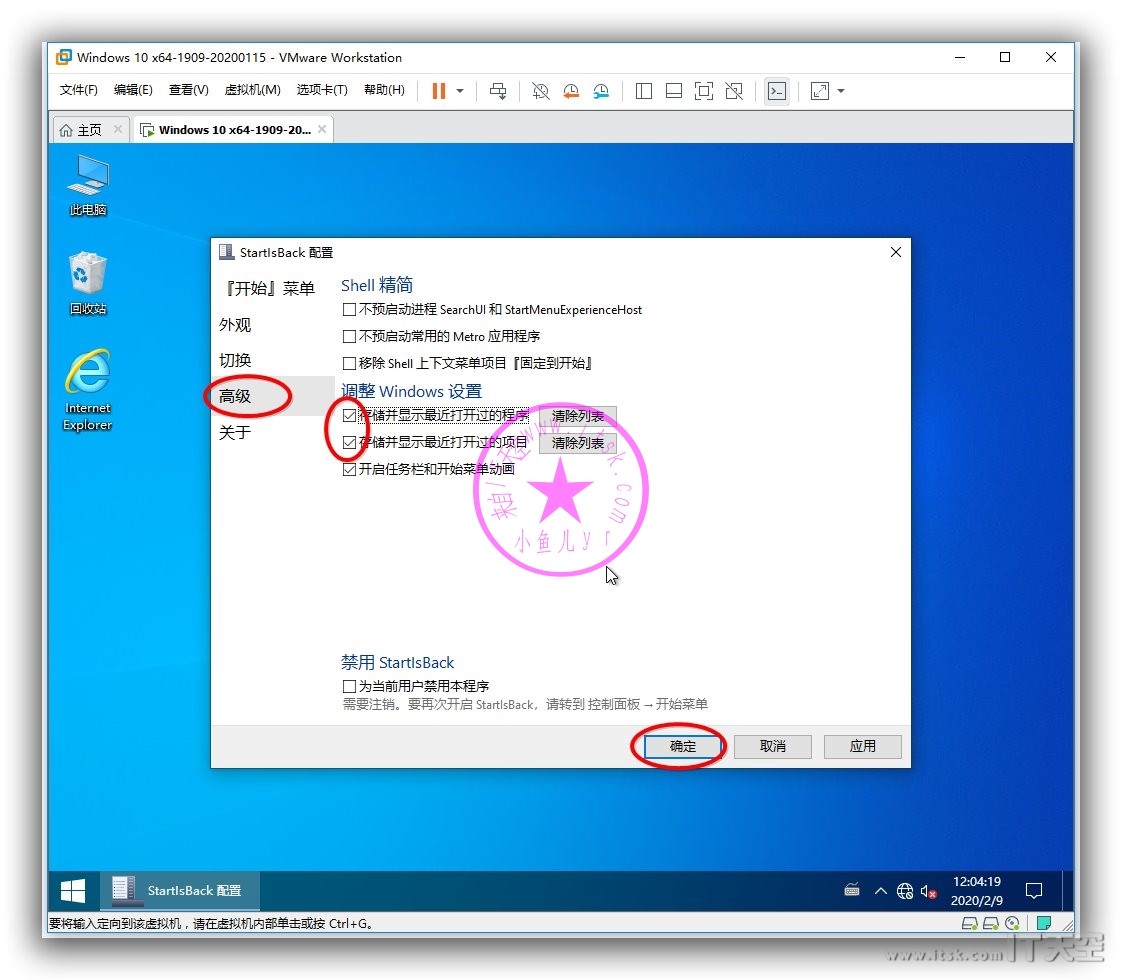
Task: Select the 此电脑 desktop icon
Action: [x=87, y=185]
